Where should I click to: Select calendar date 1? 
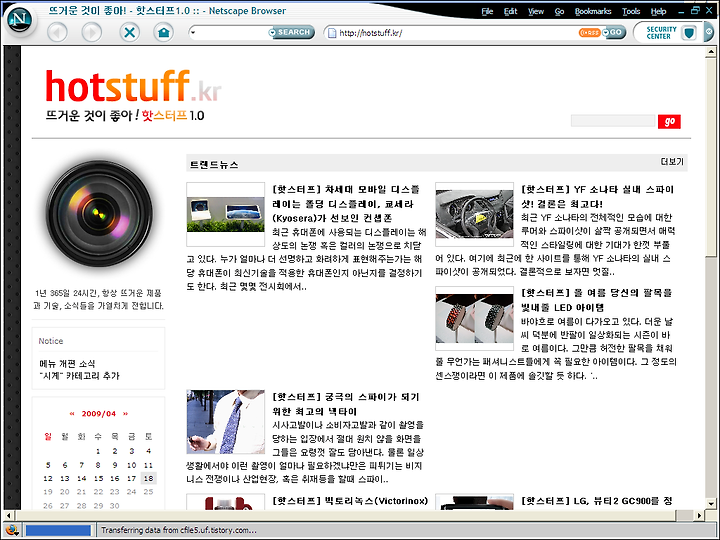(98, 451)
